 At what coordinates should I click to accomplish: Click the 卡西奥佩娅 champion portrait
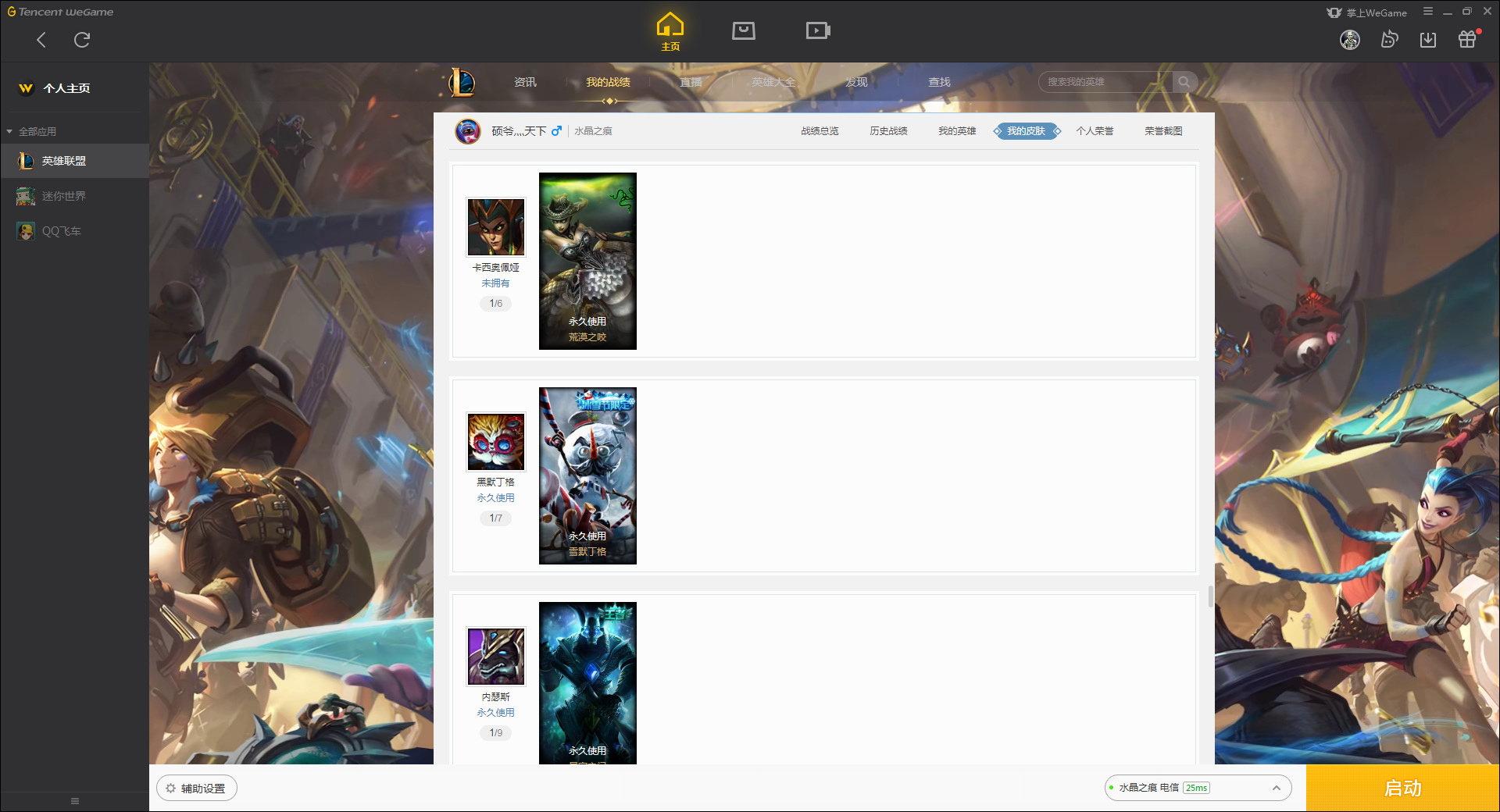pos(496,227)
